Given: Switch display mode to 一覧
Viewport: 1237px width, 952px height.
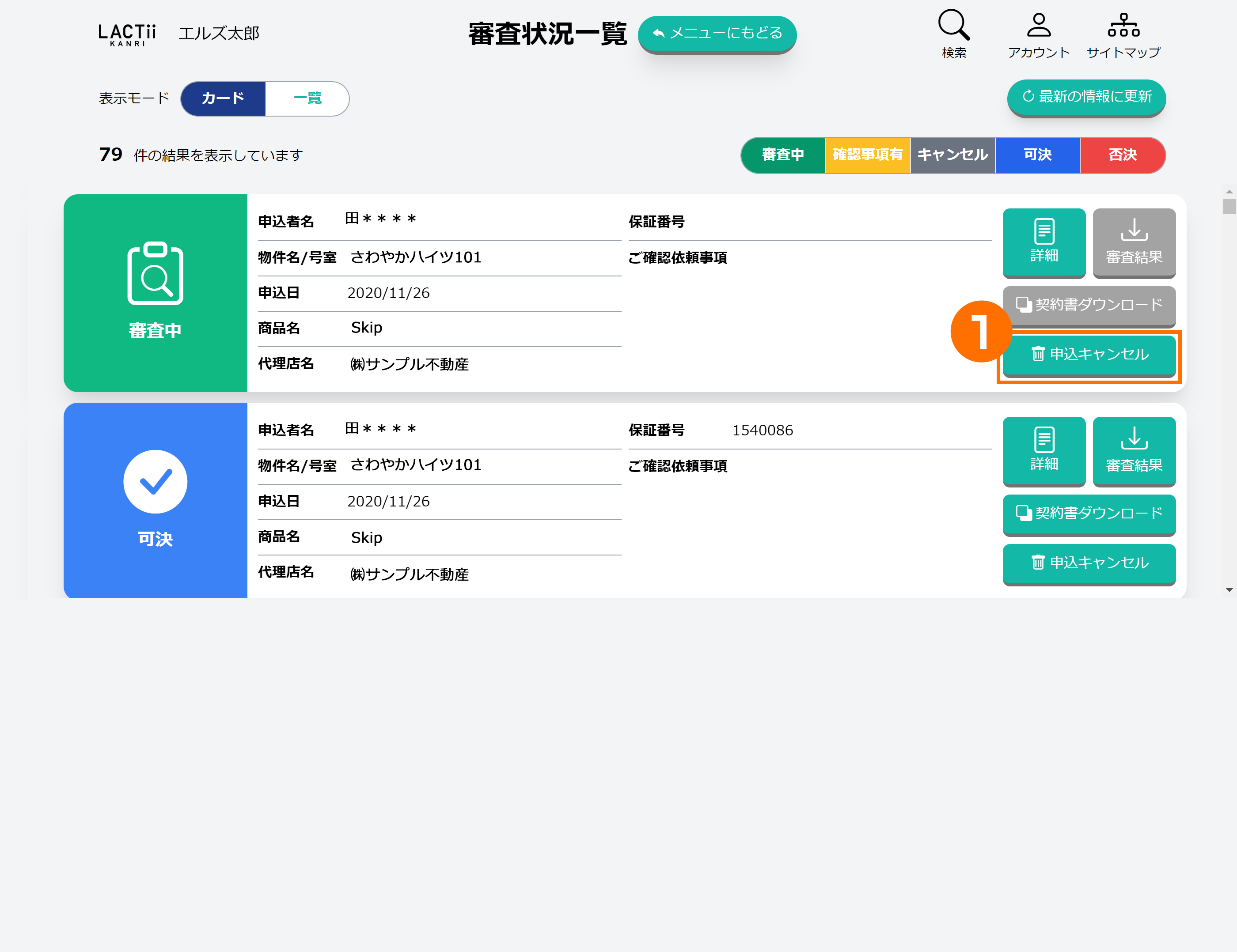Looking at the screenshot, I should click(x=307, y=98).
